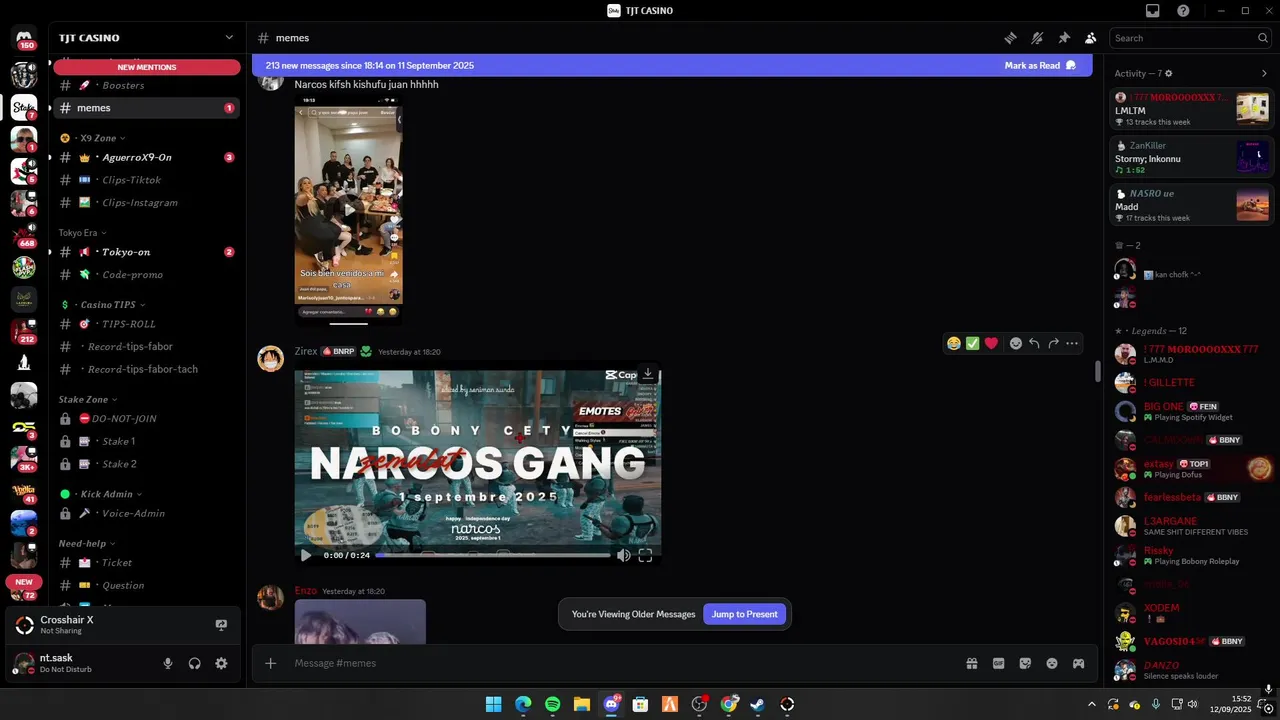Open Zirex's username profile

point(306,351)
